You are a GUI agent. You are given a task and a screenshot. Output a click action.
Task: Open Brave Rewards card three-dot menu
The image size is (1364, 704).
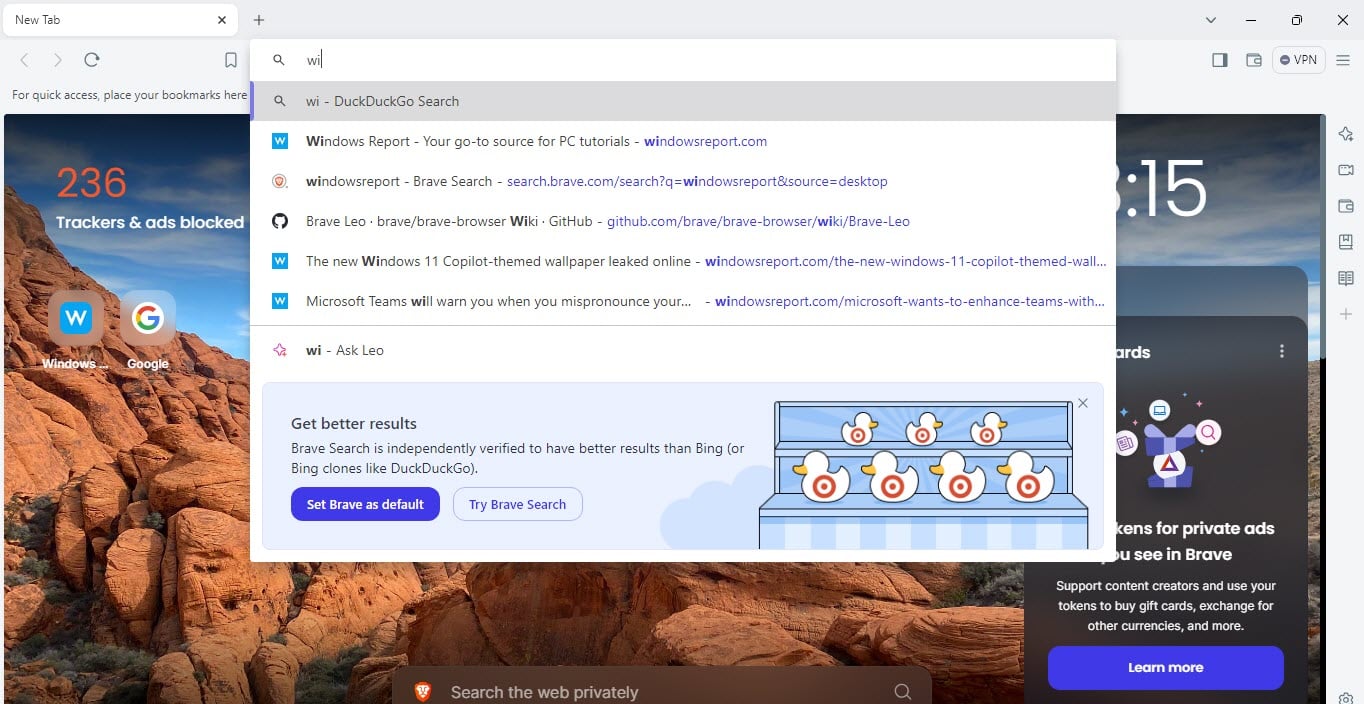(x=1282, y=351)
